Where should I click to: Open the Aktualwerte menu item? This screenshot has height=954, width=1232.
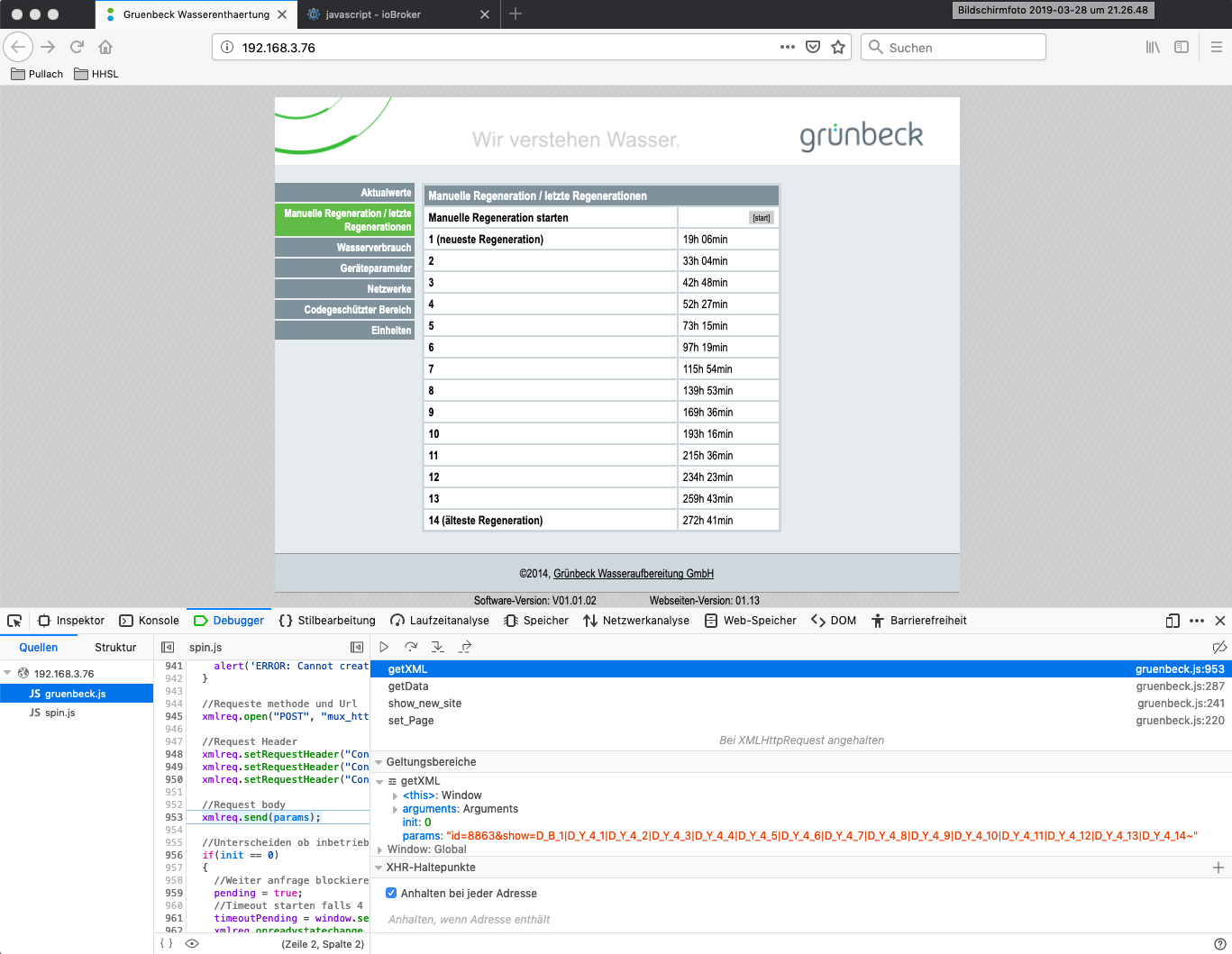[344, 192]
